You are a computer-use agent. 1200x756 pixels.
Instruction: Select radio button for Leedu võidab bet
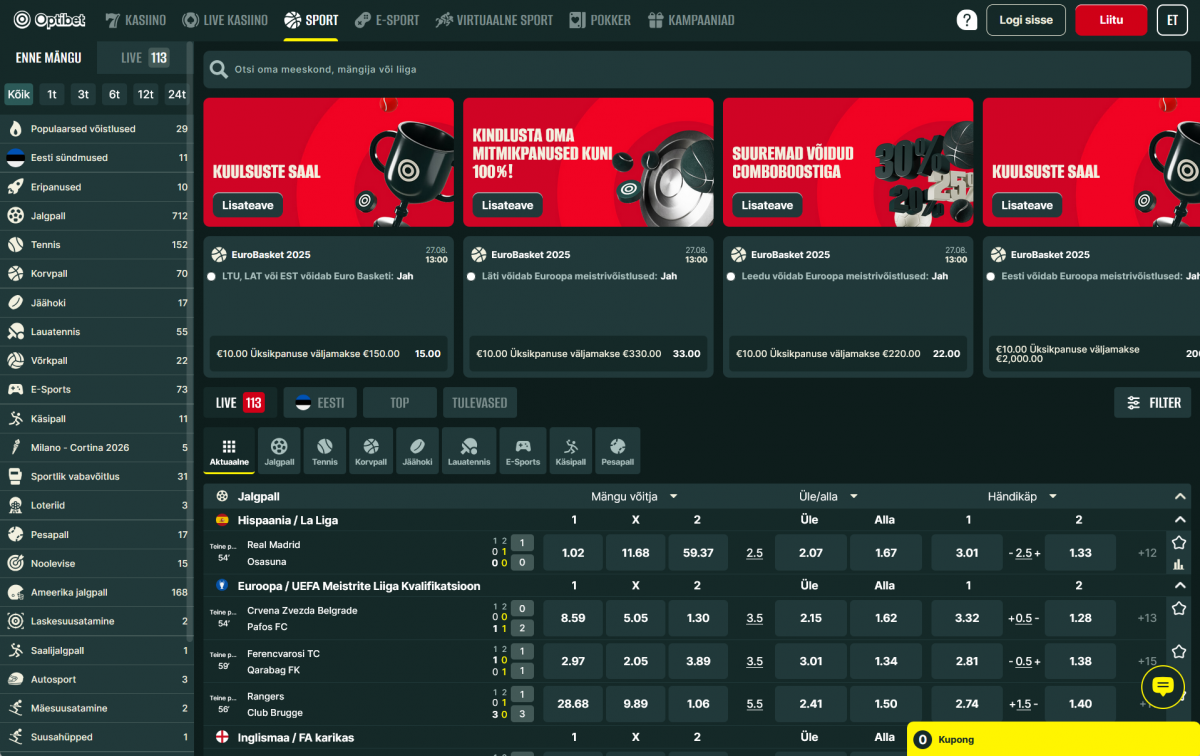(x=731, y=276)
